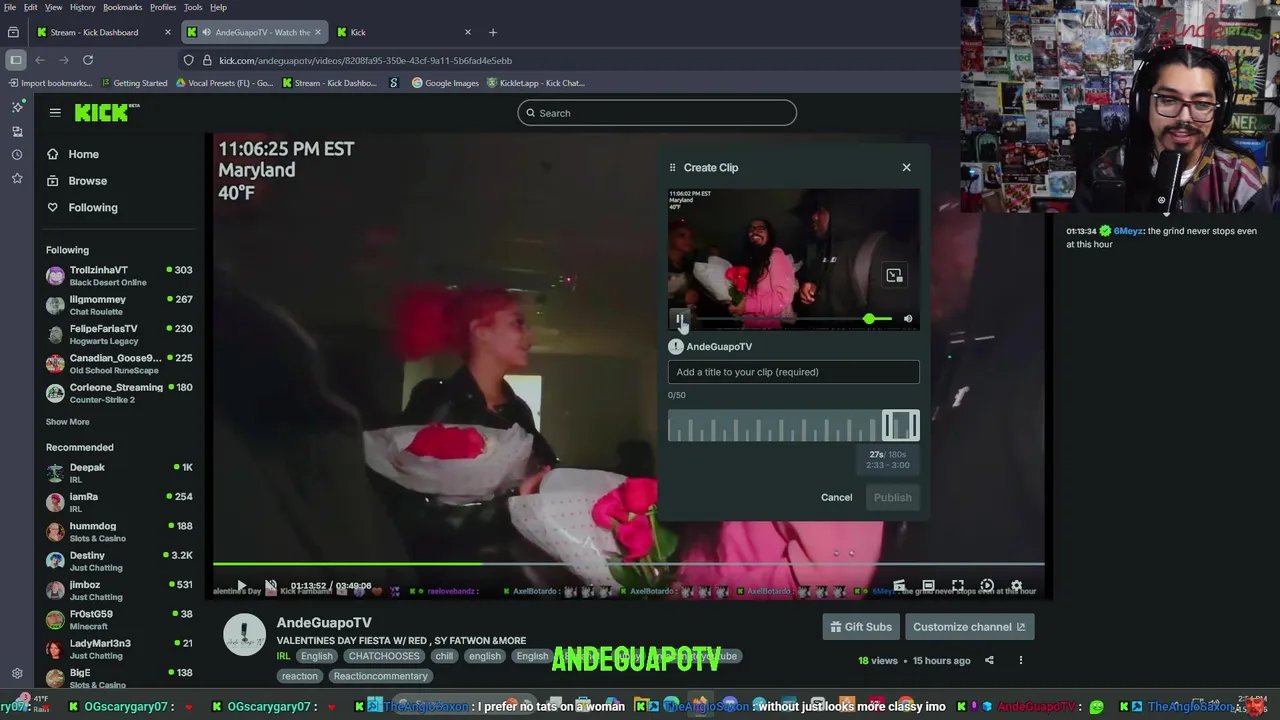Image resolution: width=1280 pixels, height=720 pixels.
Task: Click the IRL category link
Action: coord(283,656)
